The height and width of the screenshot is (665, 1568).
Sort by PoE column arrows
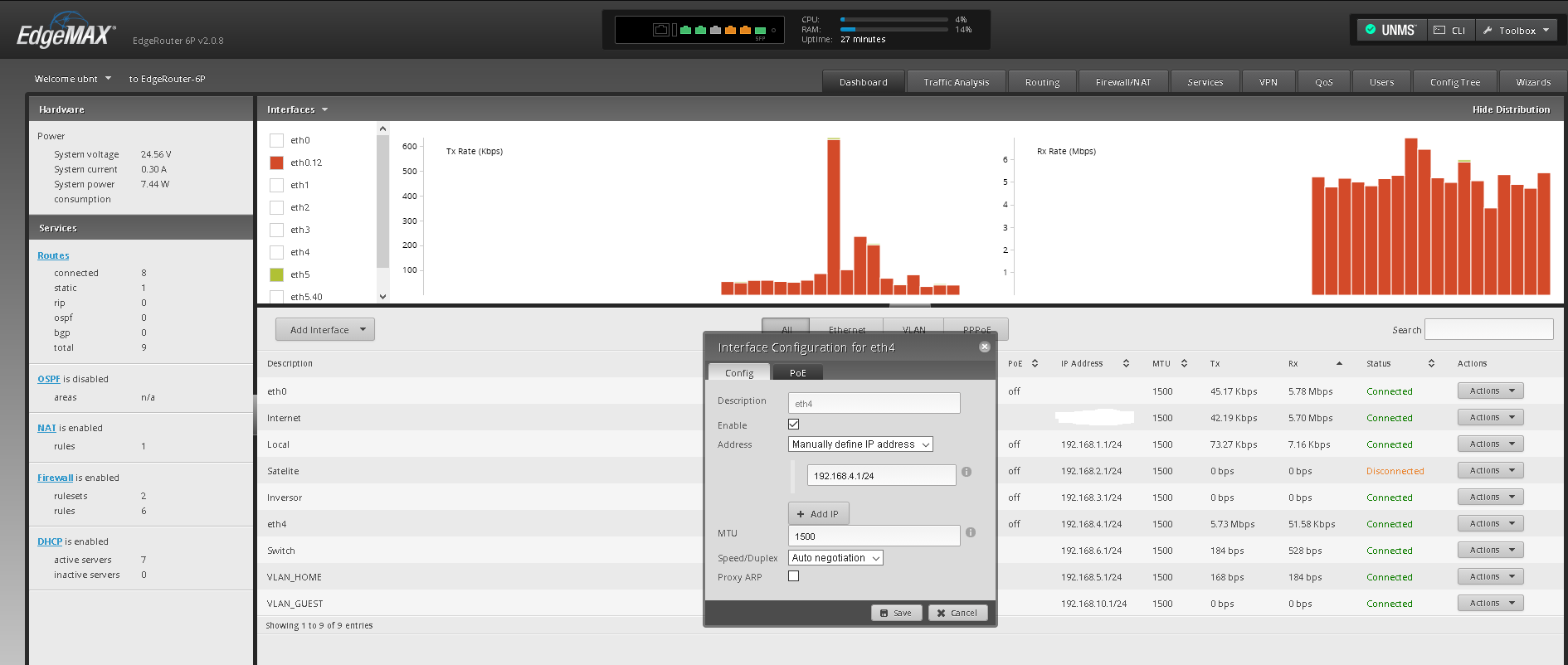tap(1035, 363)
